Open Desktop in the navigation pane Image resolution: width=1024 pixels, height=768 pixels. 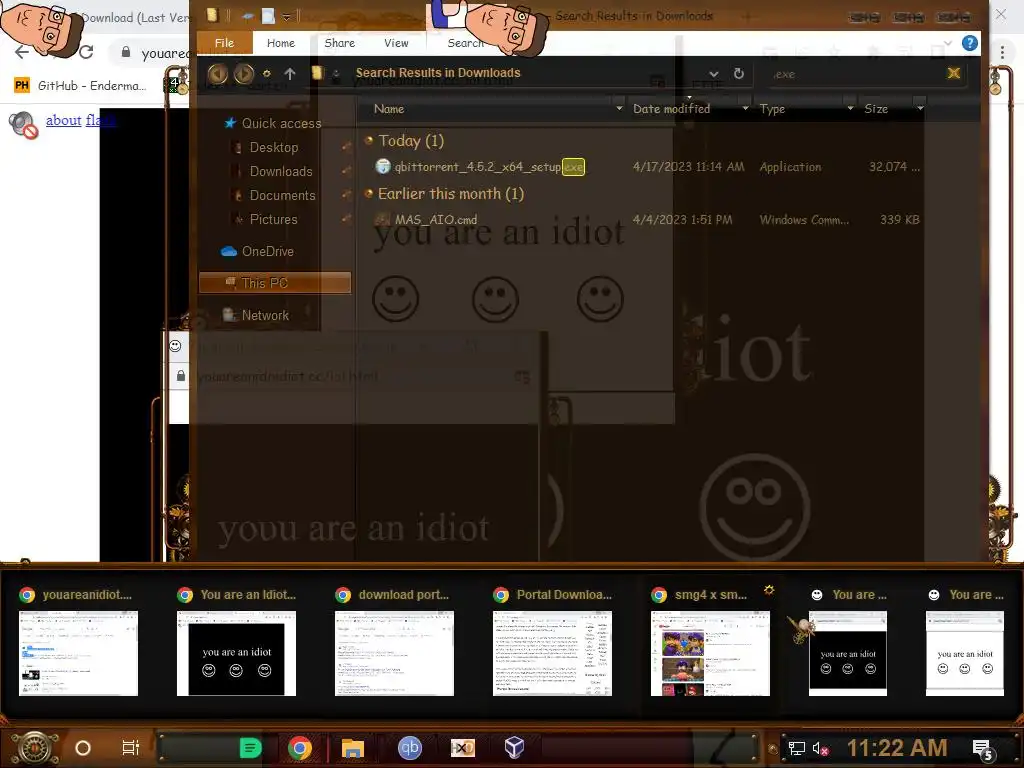(x=266, y=148)
